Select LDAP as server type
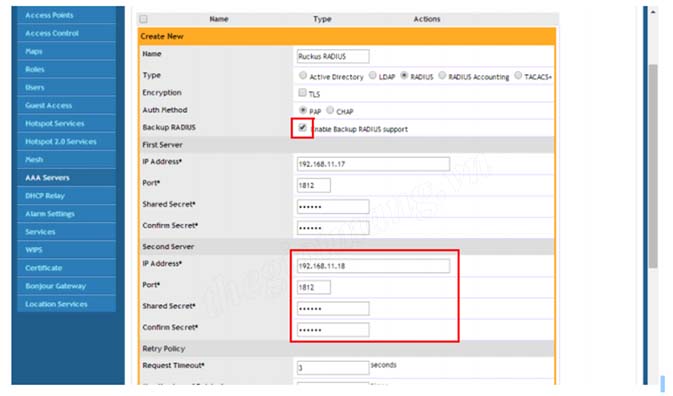Image resolution: width=673 pixels, height=396 pixels. [373, 76]
